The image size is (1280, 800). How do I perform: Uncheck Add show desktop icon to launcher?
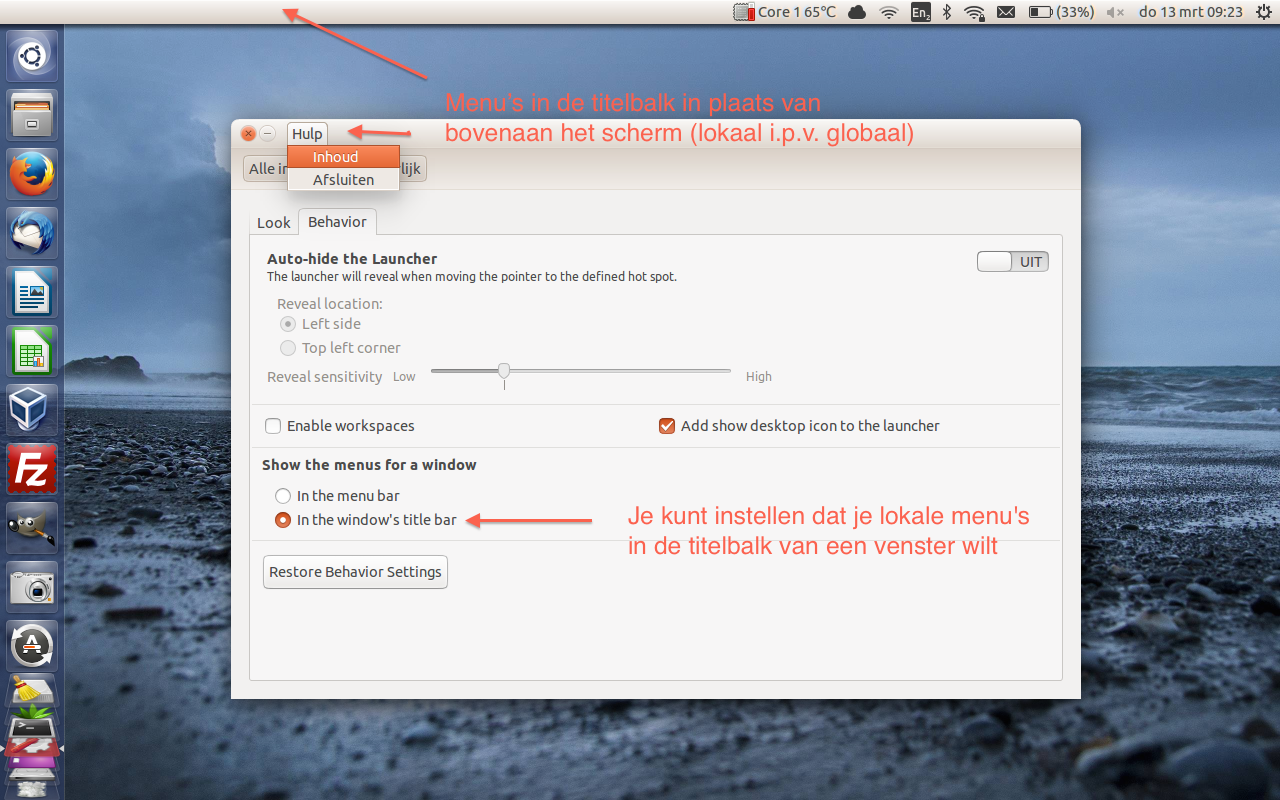[667, 426]
